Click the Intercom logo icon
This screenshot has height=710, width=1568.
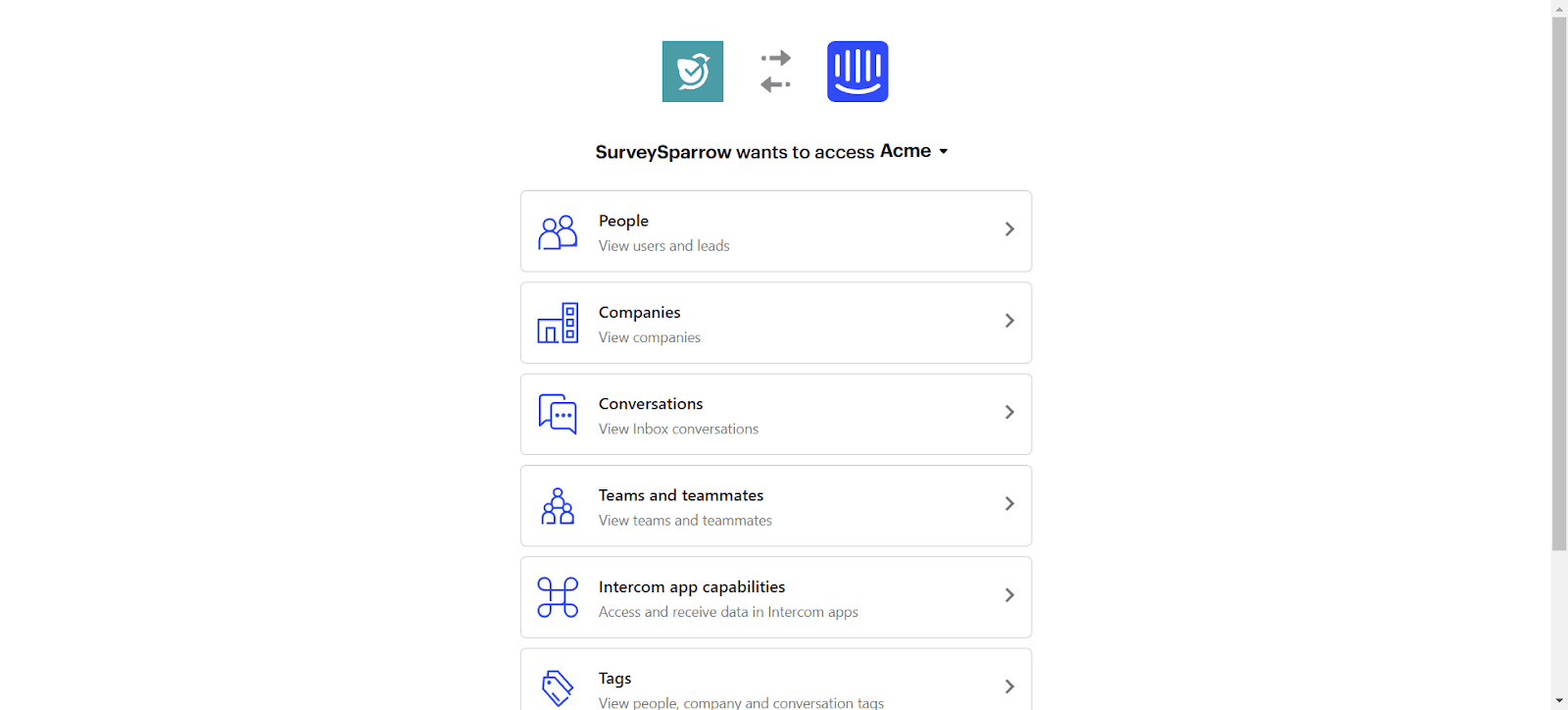click(857, 72)
